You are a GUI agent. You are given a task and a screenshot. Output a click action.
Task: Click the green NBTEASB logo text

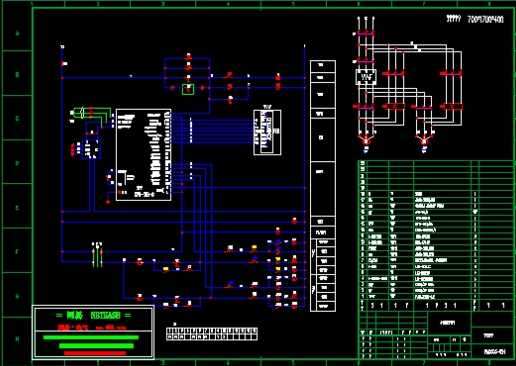(105, 315)
